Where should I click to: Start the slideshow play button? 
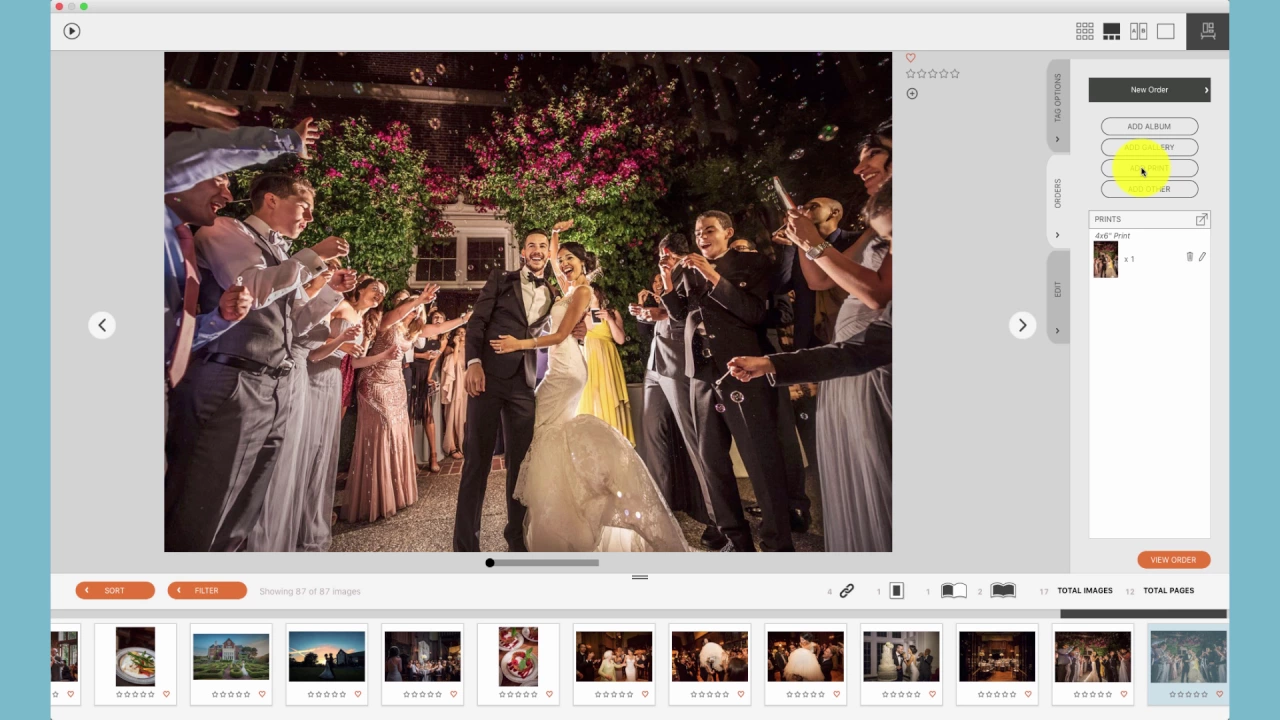(71, 31)
